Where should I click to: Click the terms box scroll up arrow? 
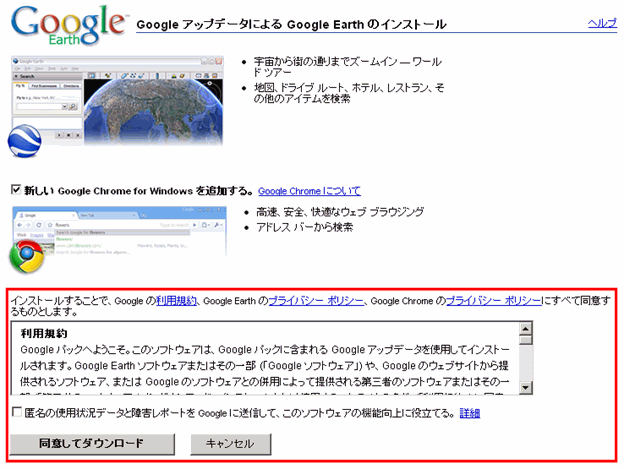(526, 329)
